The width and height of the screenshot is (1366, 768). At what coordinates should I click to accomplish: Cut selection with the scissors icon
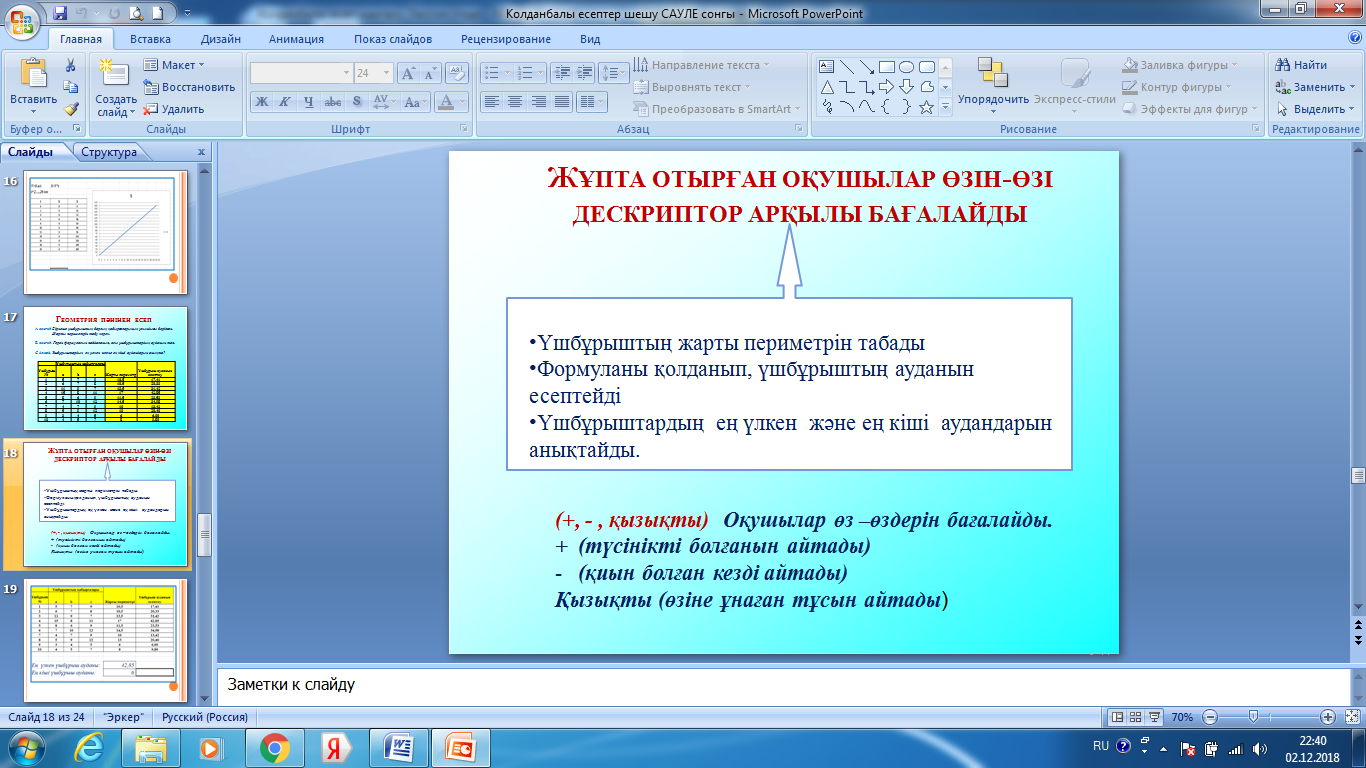click(x=71, y=65)
